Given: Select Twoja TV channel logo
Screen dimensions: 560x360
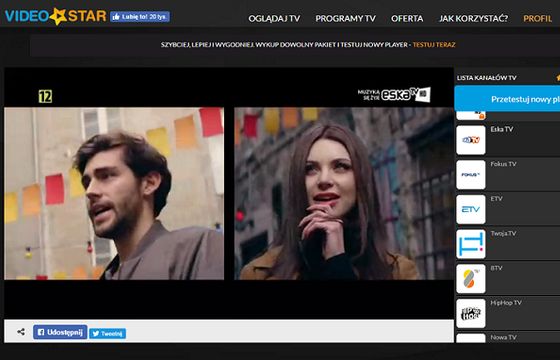Looking at the screenshot, I should [x=471, y=244].
